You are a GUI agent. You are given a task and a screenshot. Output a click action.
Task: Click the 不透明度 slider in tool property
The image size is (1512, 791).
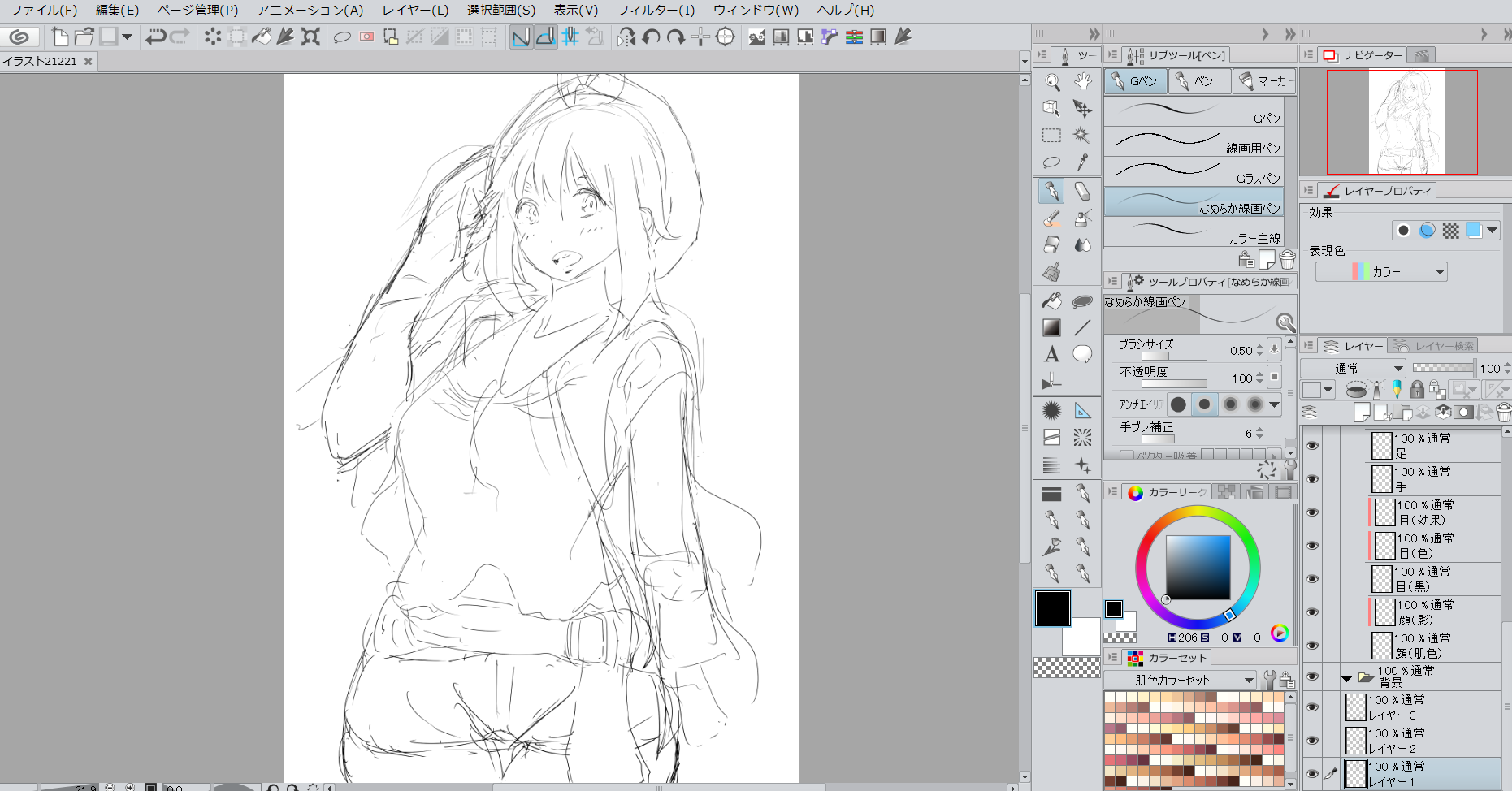pyautogui.click(x=1174, y=383)
